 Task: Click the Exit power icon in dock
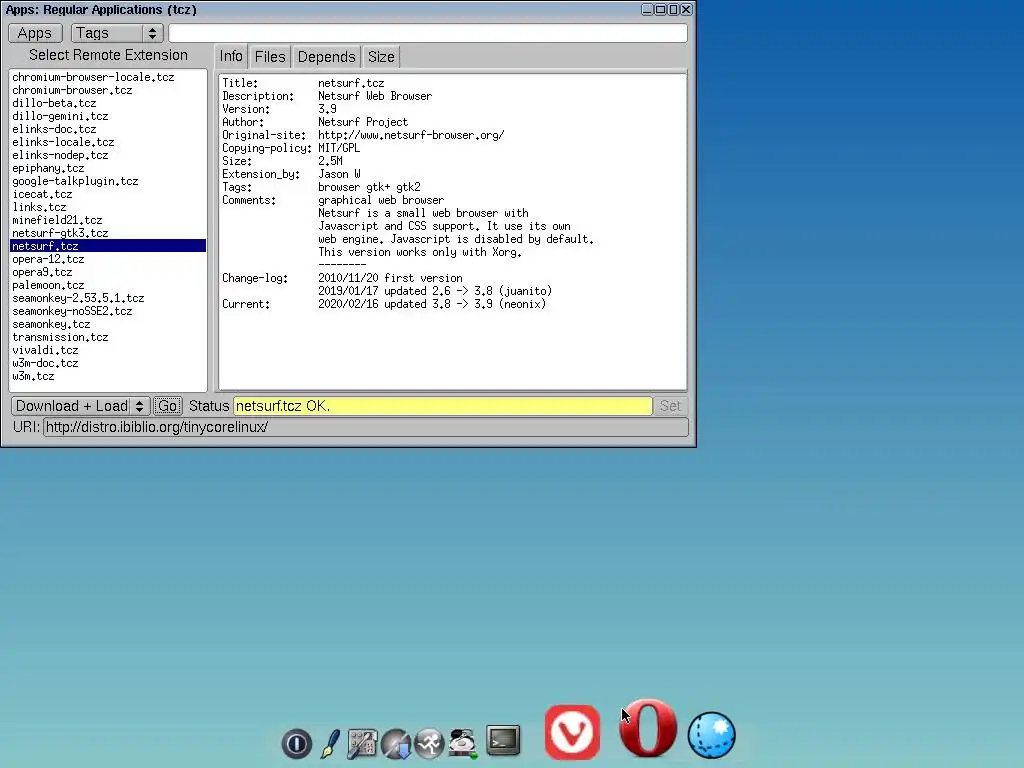click(296, 743)
